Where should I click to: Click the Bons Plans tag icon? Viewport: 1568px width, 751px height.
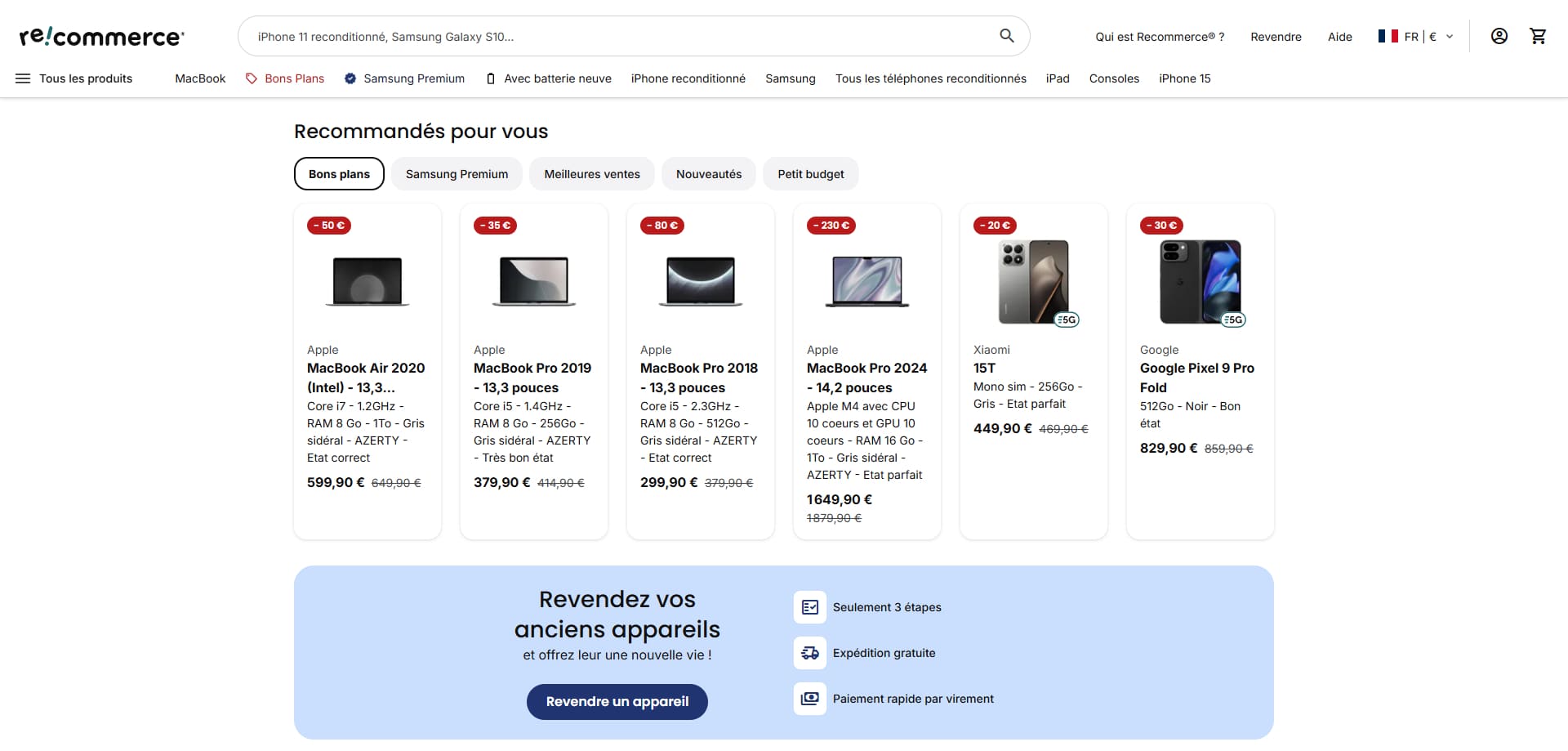pos(252,78)
